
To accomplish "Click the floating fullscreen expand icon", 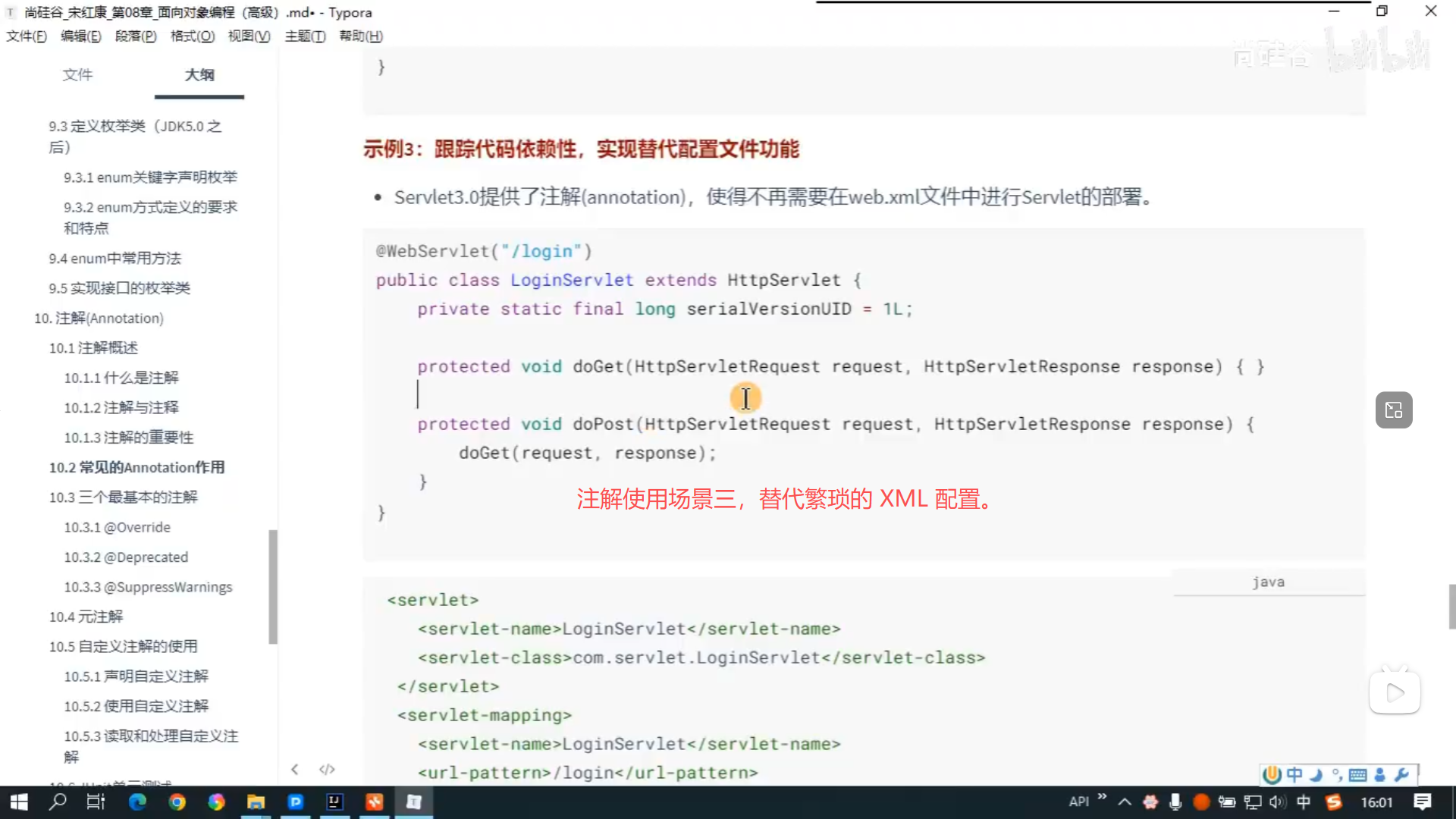I will (x=1394, y=410).
